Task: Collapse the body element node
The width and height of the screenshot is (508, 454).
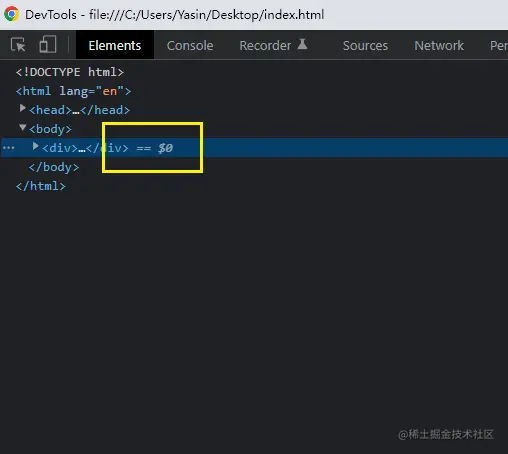Action: pyautogui.click(x=22, y=127)
